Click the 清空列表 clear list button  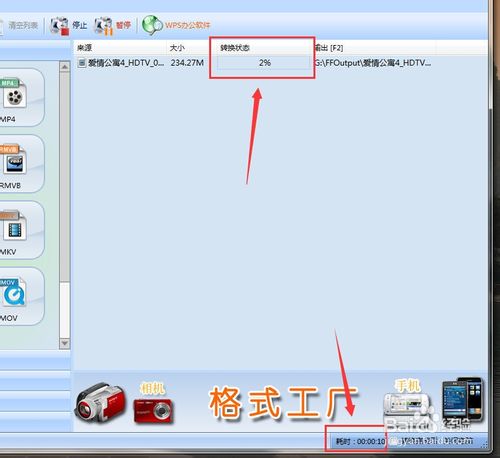coord(23,25)
